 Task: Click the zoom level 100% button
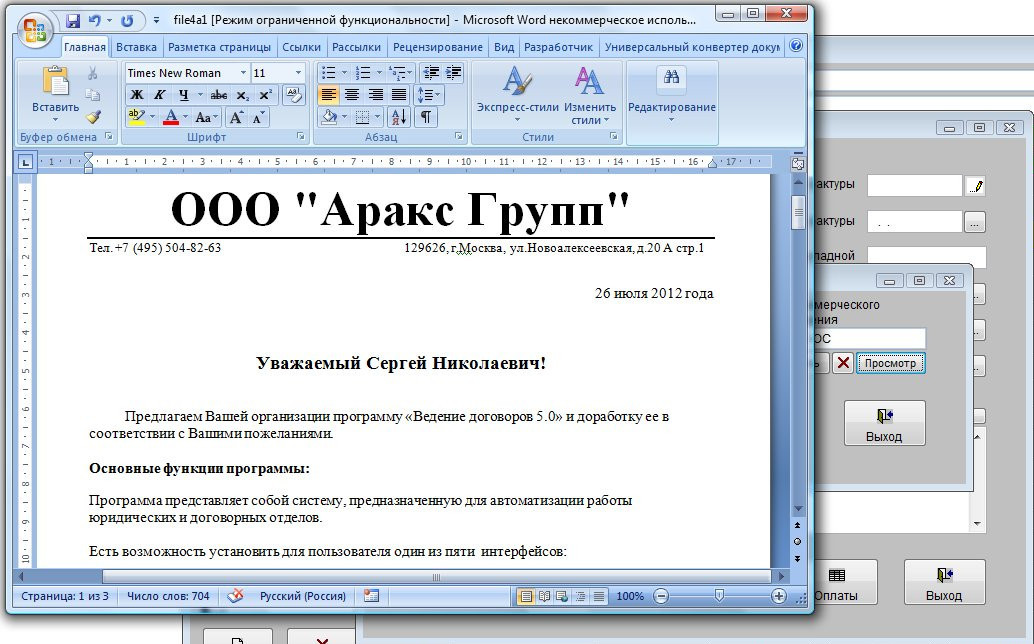[x=630, y=596]
